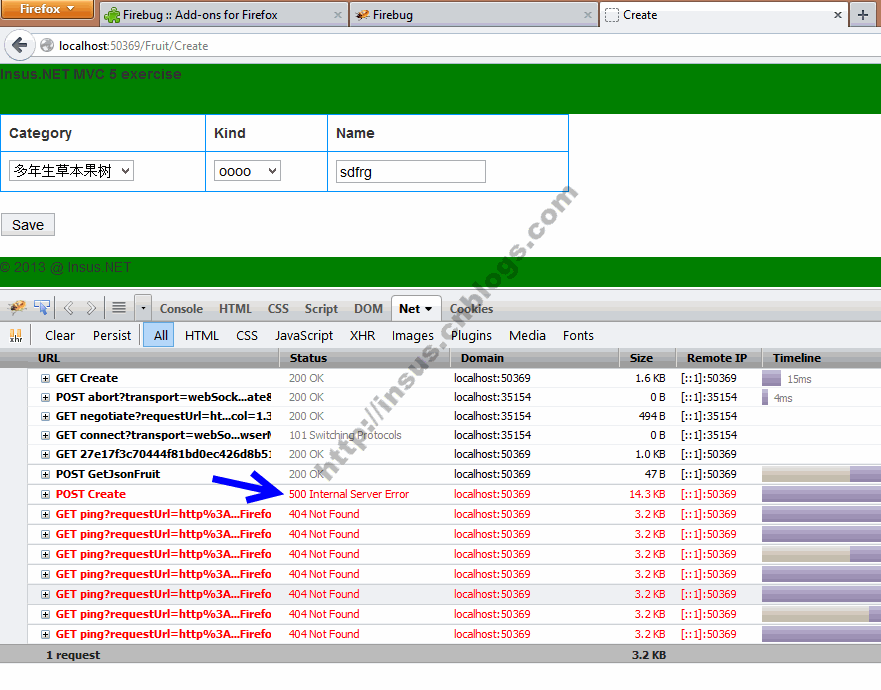Expand the POST GetJsonFruit request
Viewport: 881px width, 690px height.
click(x=46, y=475)
